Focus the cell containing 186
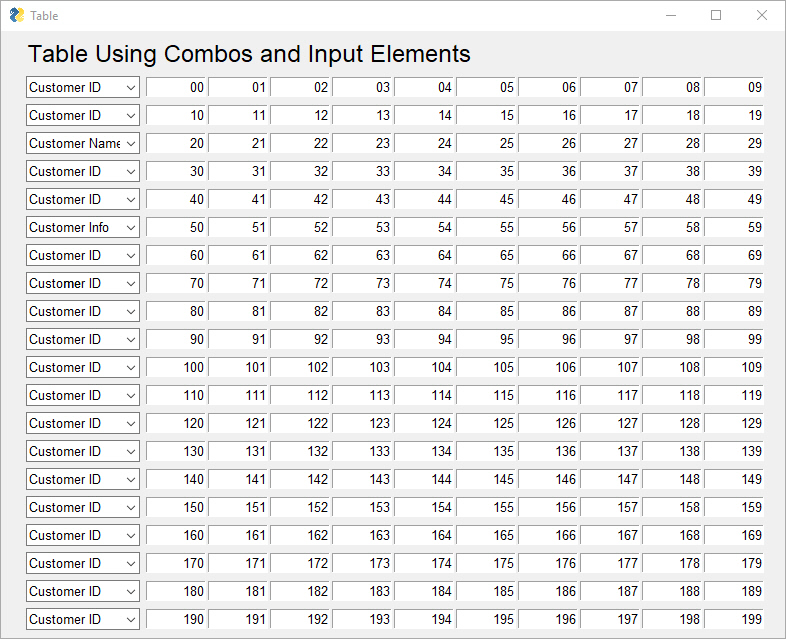 pos(548,591)
